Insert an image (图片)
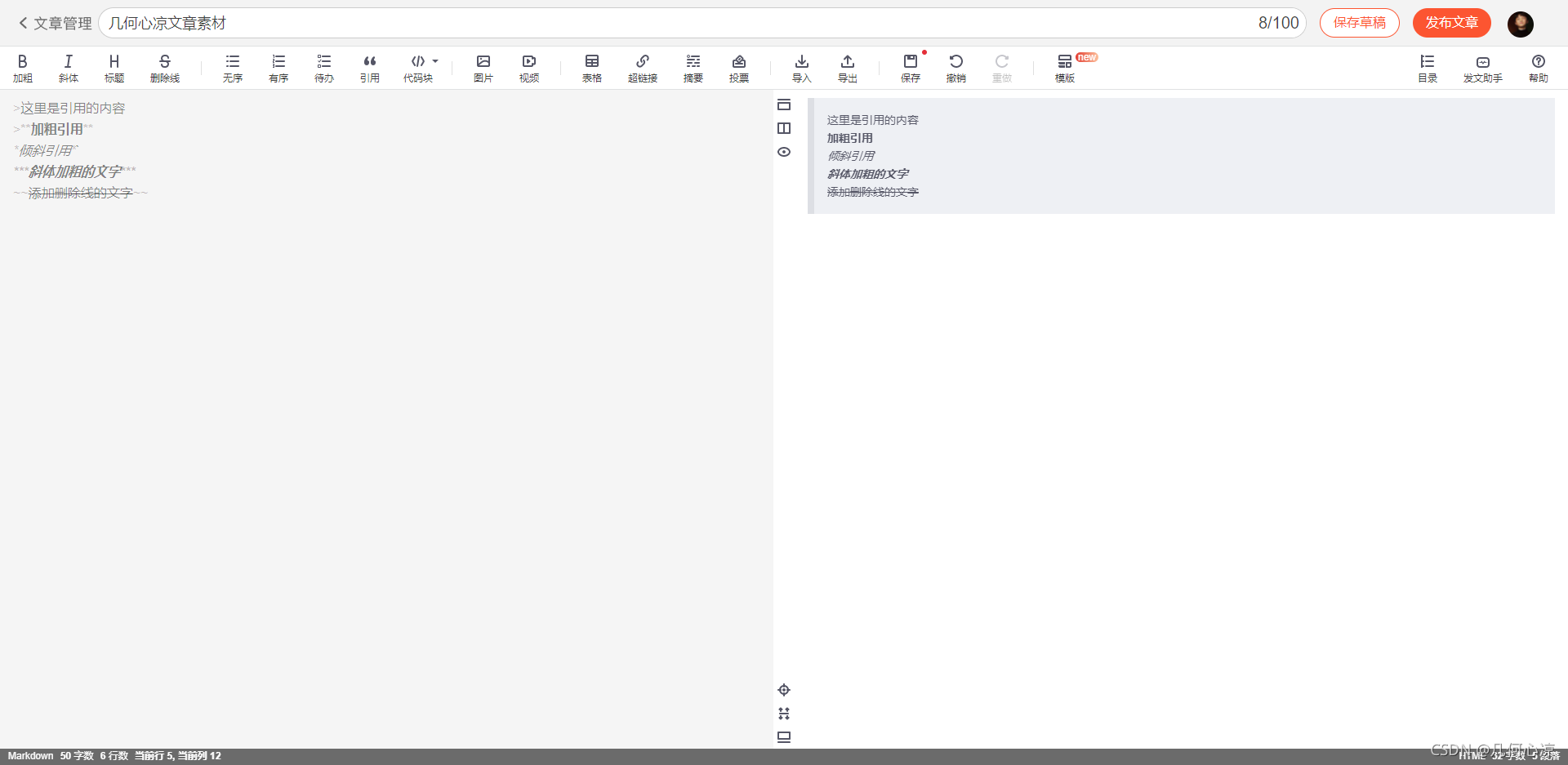The image size is (1568, 765). (x=483, y=68)
